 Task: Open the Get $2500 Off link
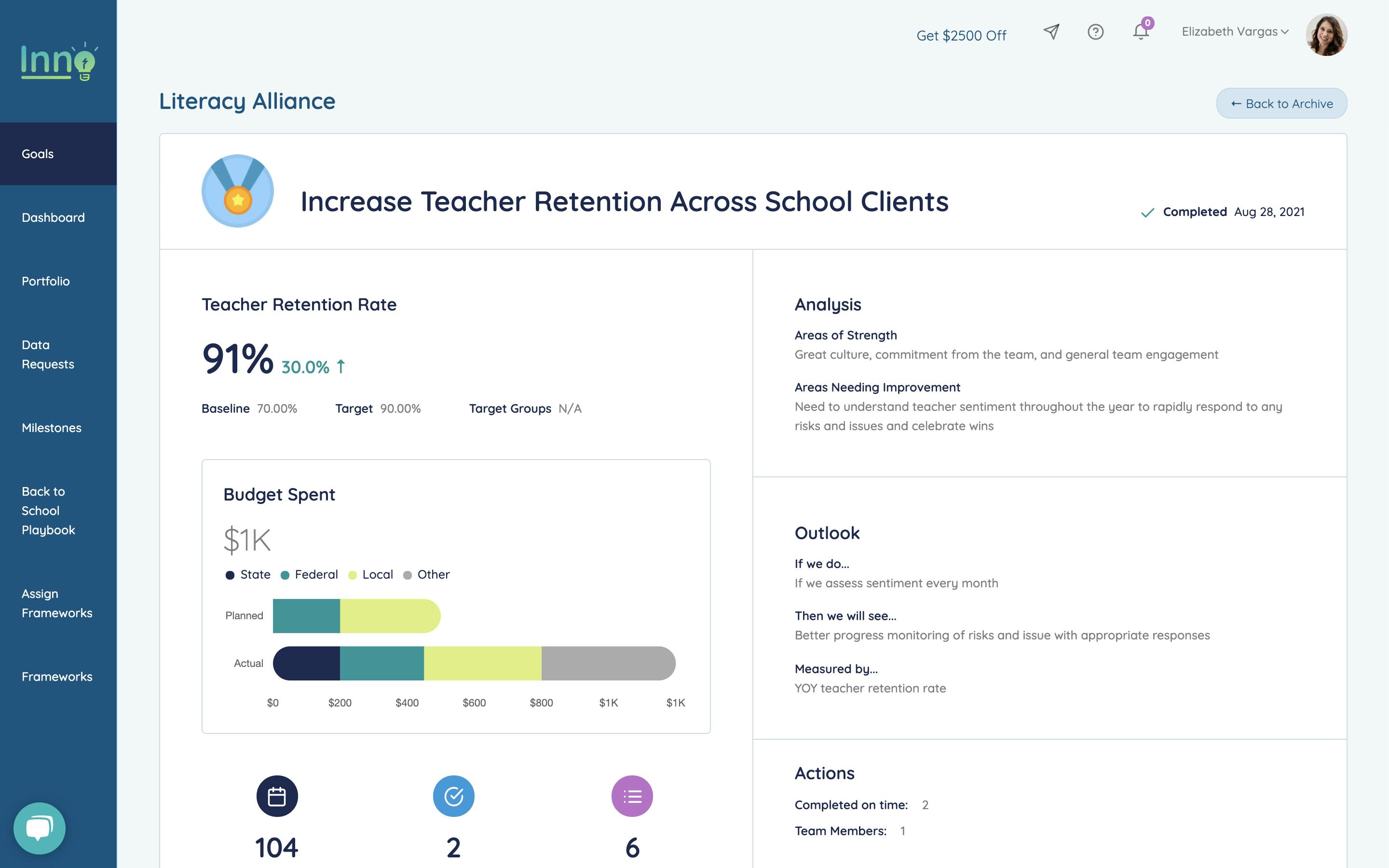(x=962, y=35)
